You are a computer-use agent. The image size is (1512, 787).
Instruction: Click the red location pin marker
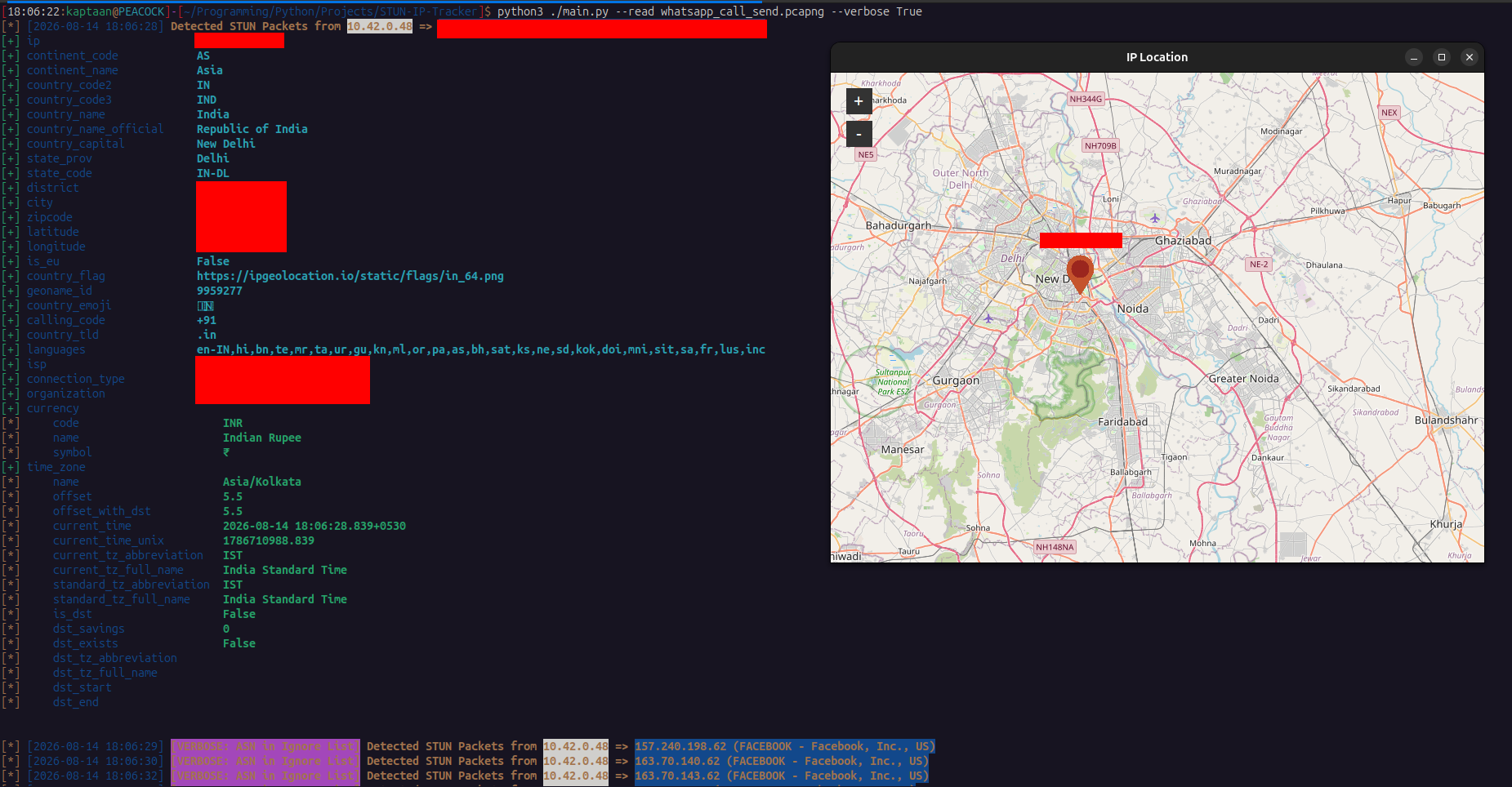click(1080, 274)
